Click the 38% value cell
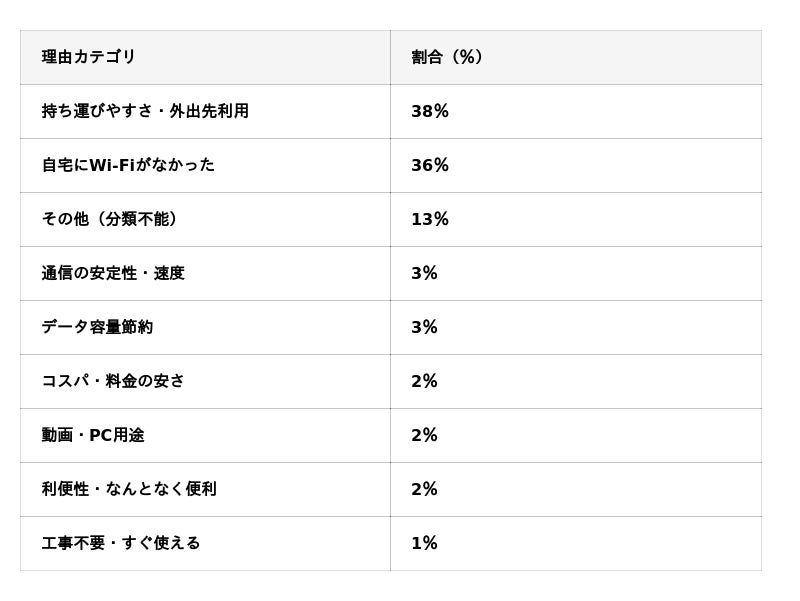The image size is (800, 601). tap(430, 111)
